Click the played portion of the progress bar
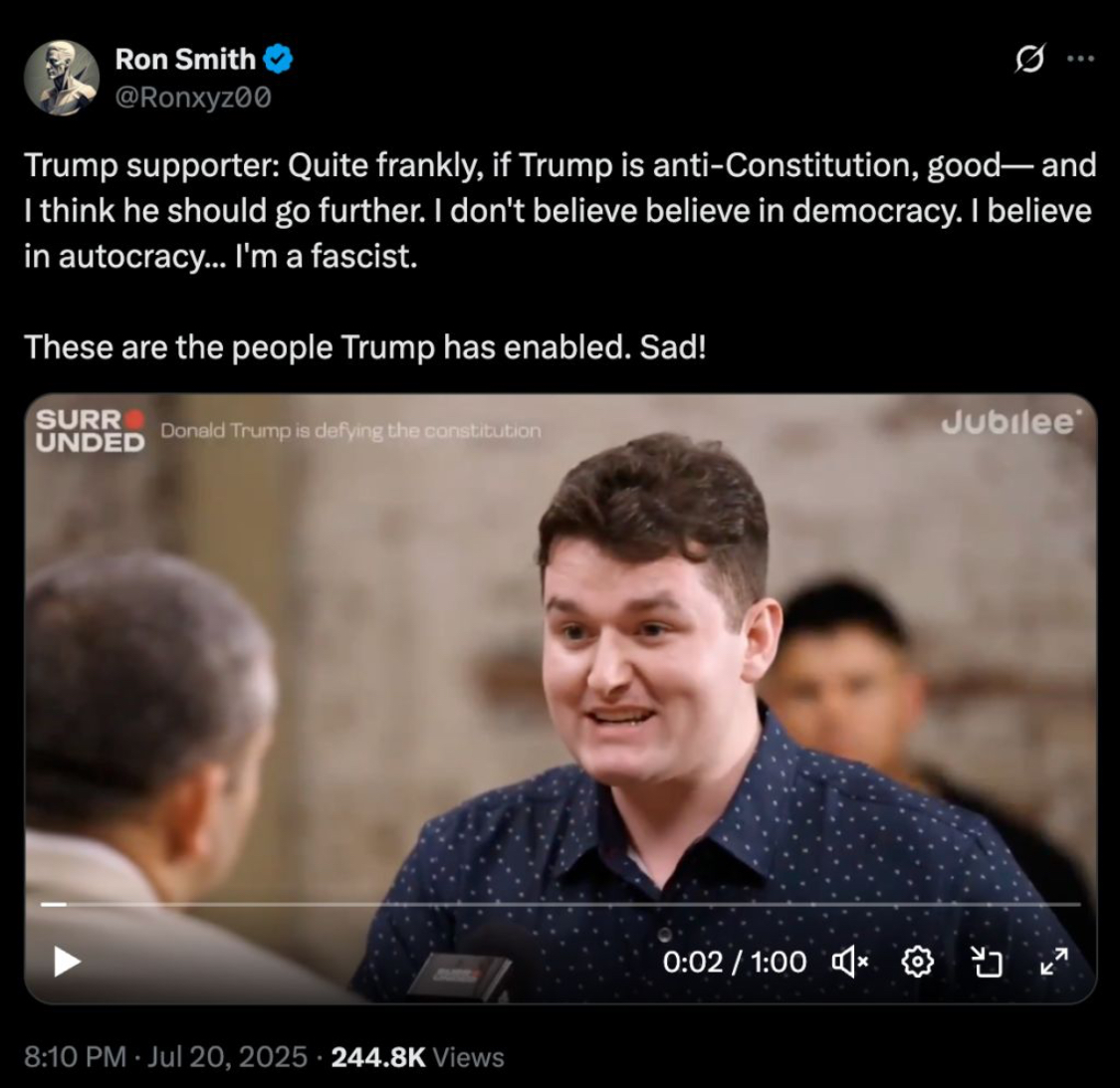Viewport: 1120px width, 1088px height. coord(54,905)
